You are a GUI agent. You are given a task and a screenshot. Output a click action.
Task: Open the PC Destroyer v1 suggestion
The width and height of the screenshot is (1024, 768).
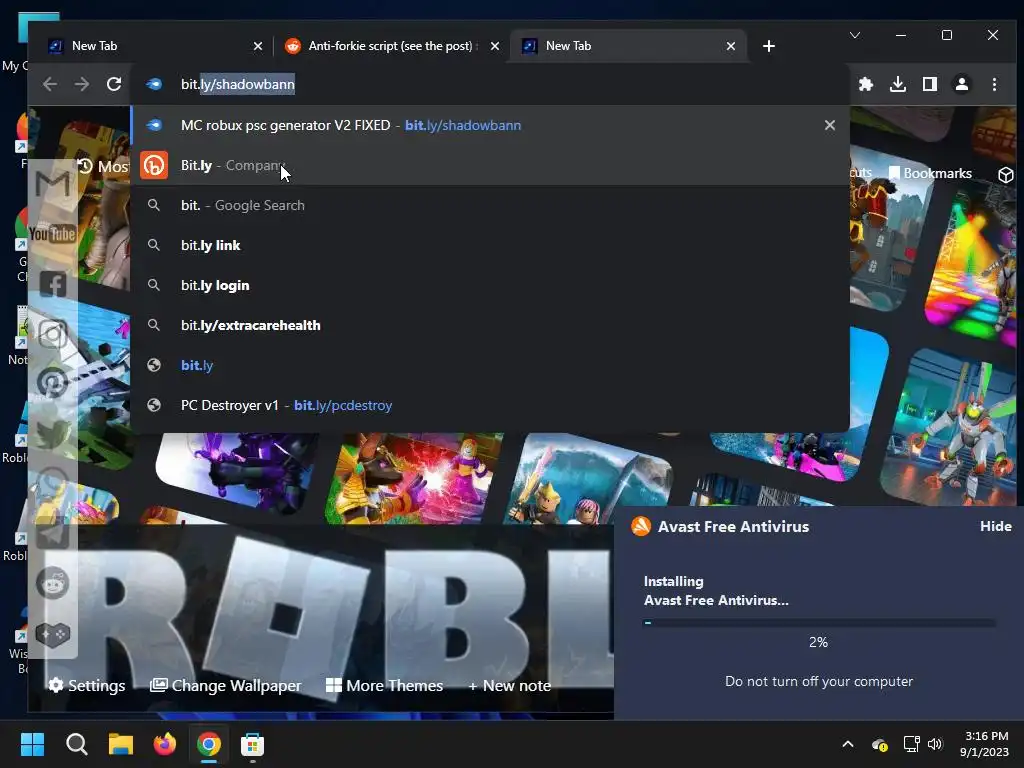coord(490,405)
